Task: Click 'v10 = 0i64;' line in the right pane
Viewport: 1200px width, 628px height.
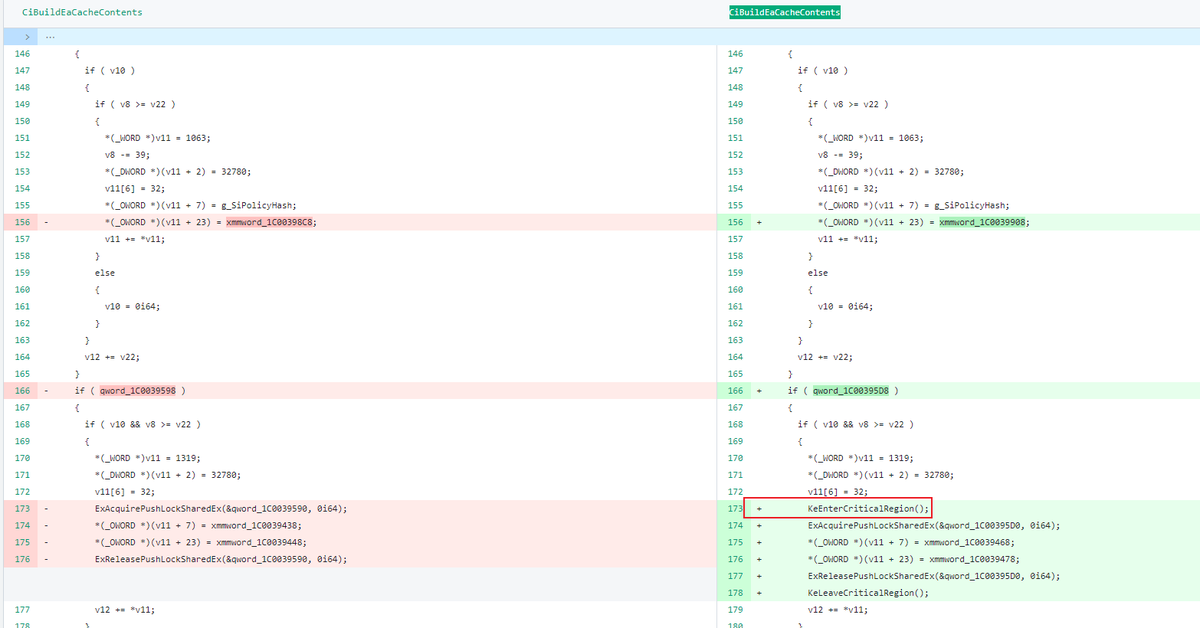Action: (x=845, y=306)
